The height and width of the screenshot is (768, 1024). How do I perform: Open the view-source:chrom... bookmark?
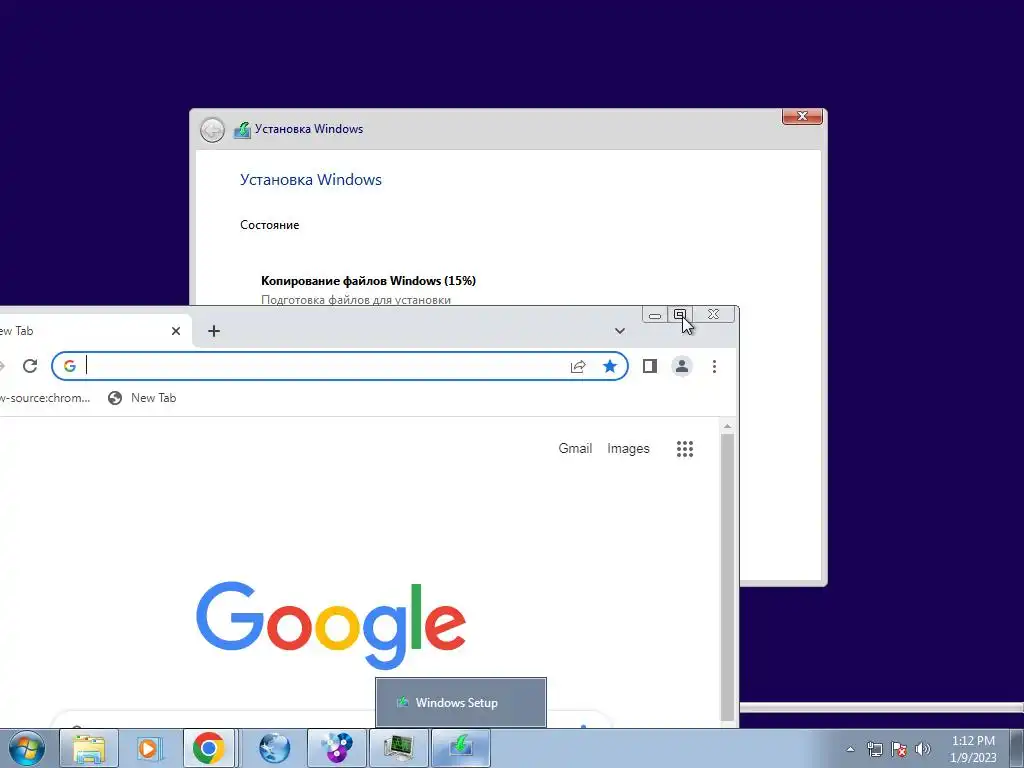[44, 398]
